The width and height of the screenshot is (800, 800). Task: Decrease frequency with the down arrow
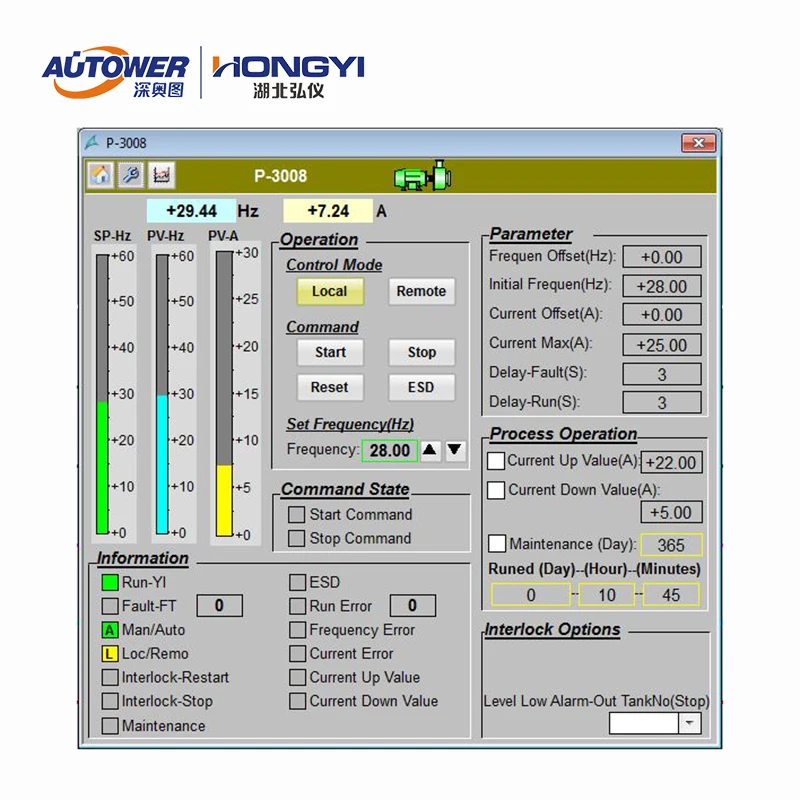[x=455, y=451]
